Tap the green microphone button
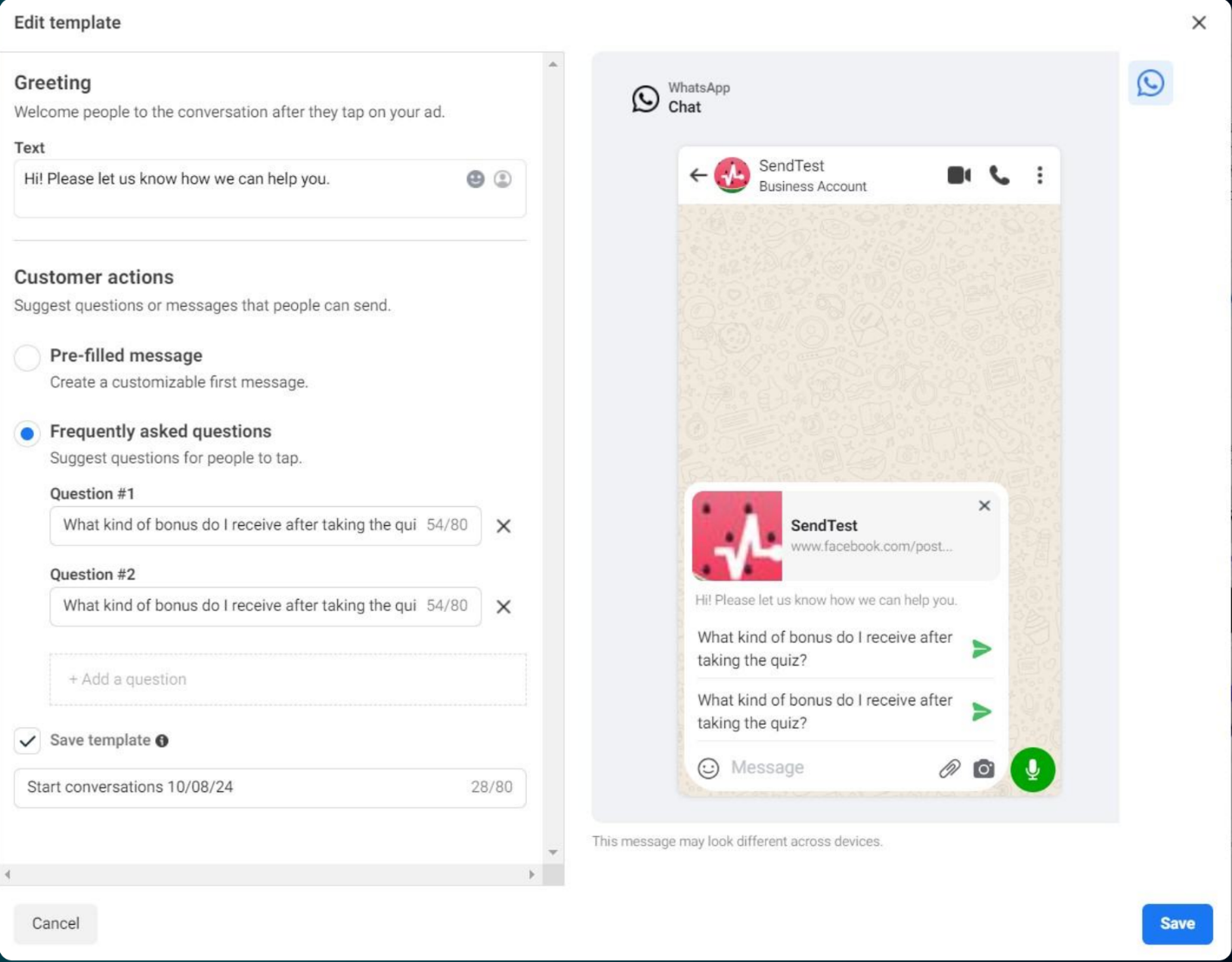Image resolution: width=1232 pixels, height=962 pixels. click(1033, 770)
